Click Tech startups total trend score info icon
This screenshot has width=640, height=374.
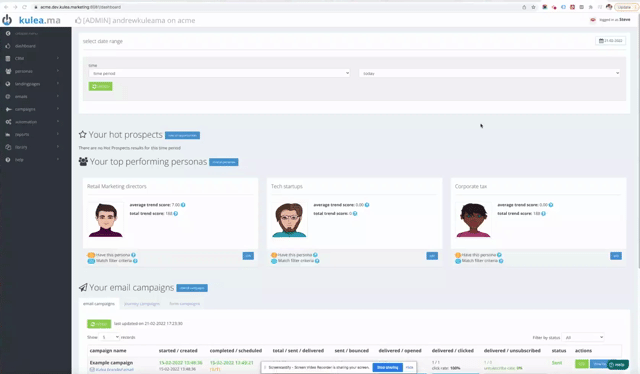(x=355, y=214)
